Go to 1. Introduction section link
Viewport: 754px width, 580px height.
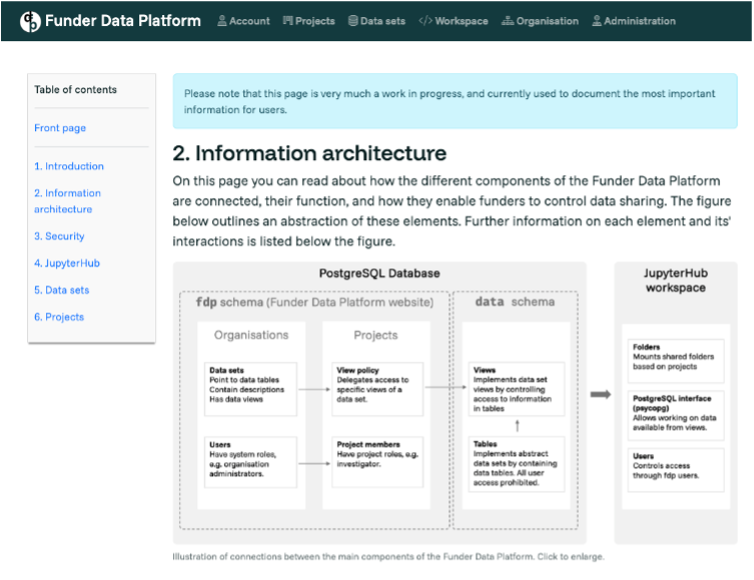[69, 166]
